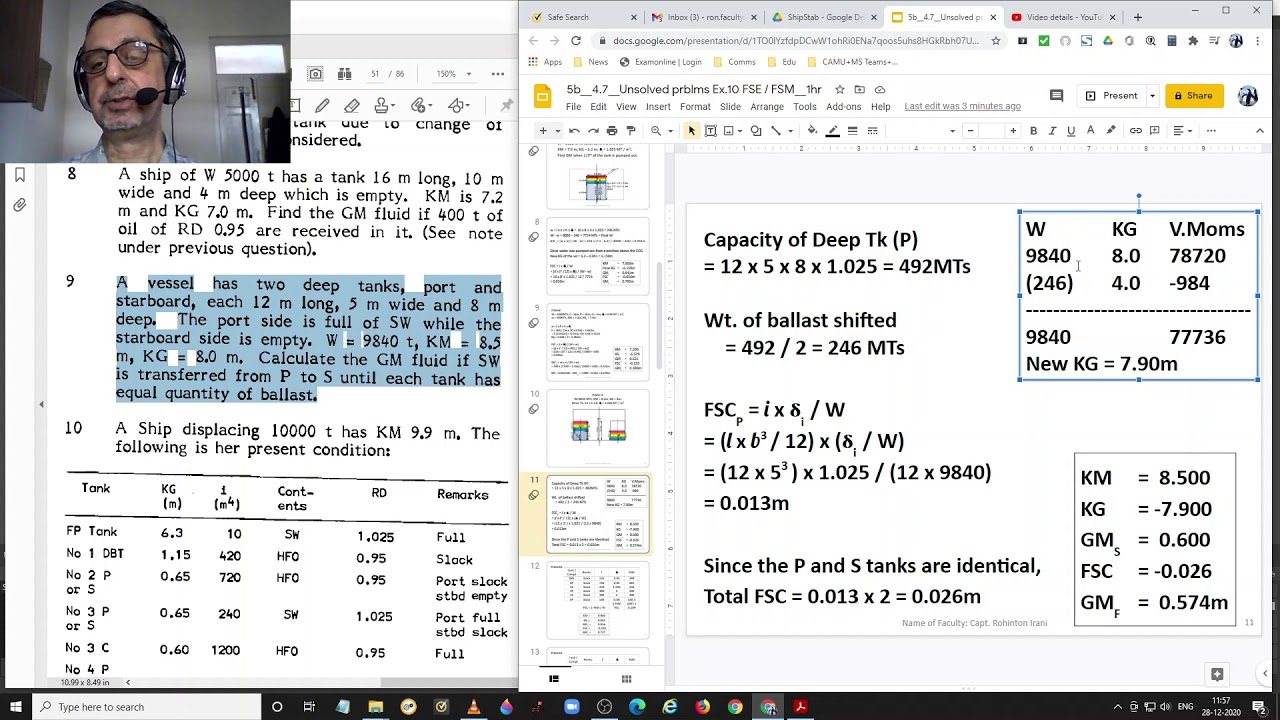Screen dimensions: 1280x720
Task: Open the Border color pencil
Action: [x=832, y=131]
